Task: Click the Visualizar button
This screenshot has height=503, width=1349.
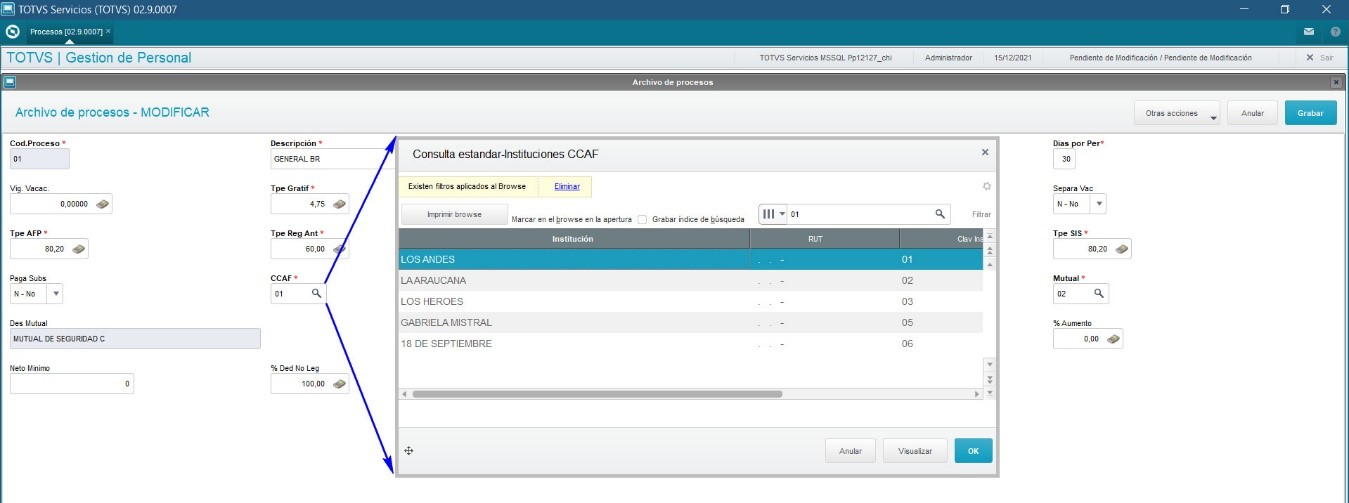Action: tap(915, 451)
